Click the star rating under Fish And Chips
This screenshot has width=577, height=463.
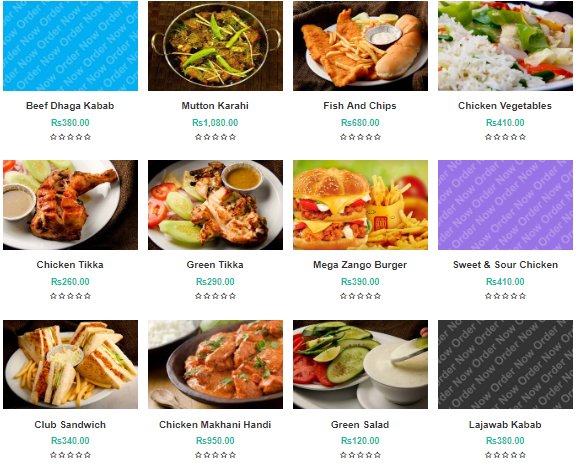pos(360,137)
